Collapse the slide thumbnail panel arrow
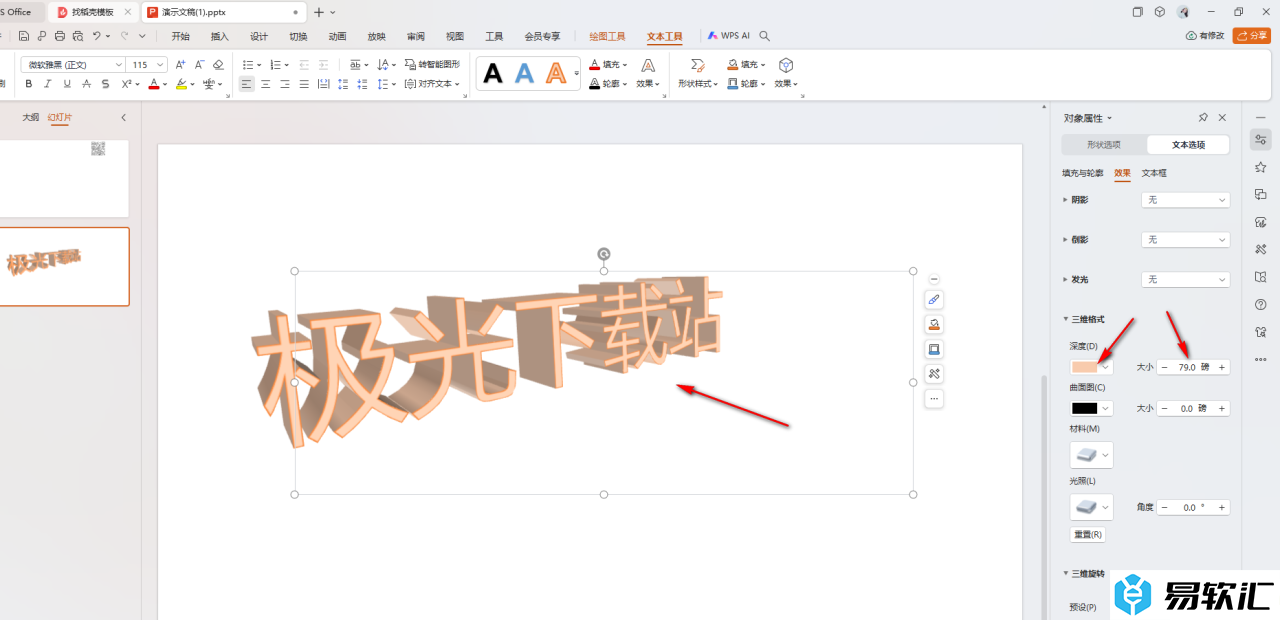 click(x=124, y=118)
